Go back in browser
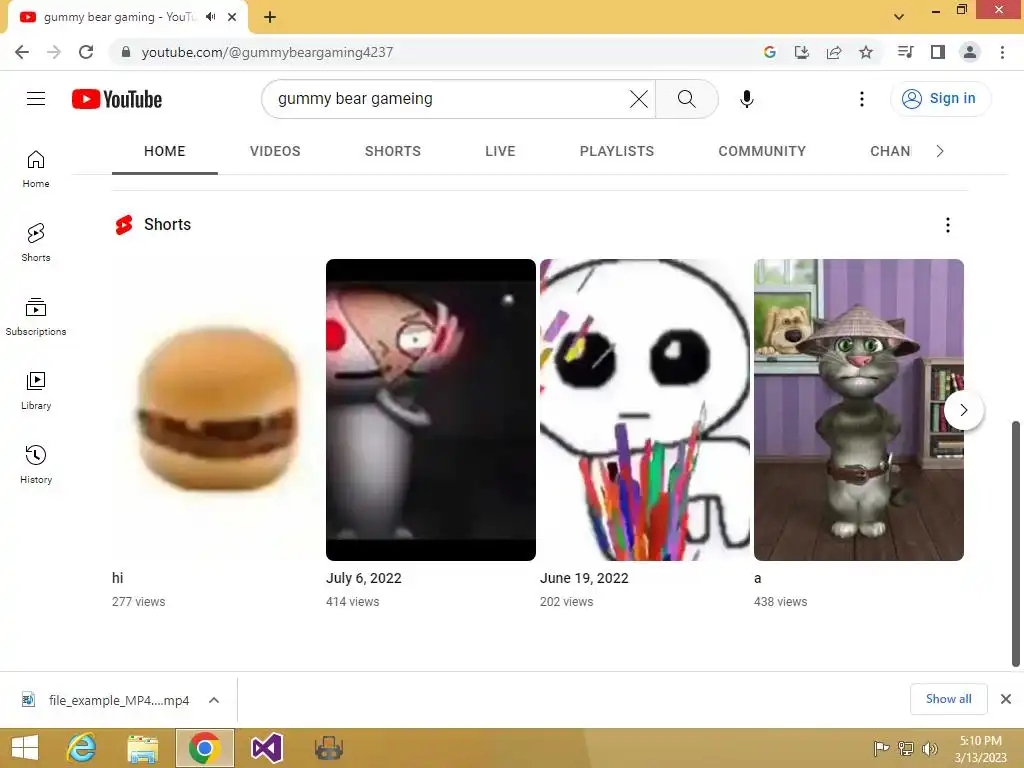This screenshot has width=1024, height=768. click(22, 52)
